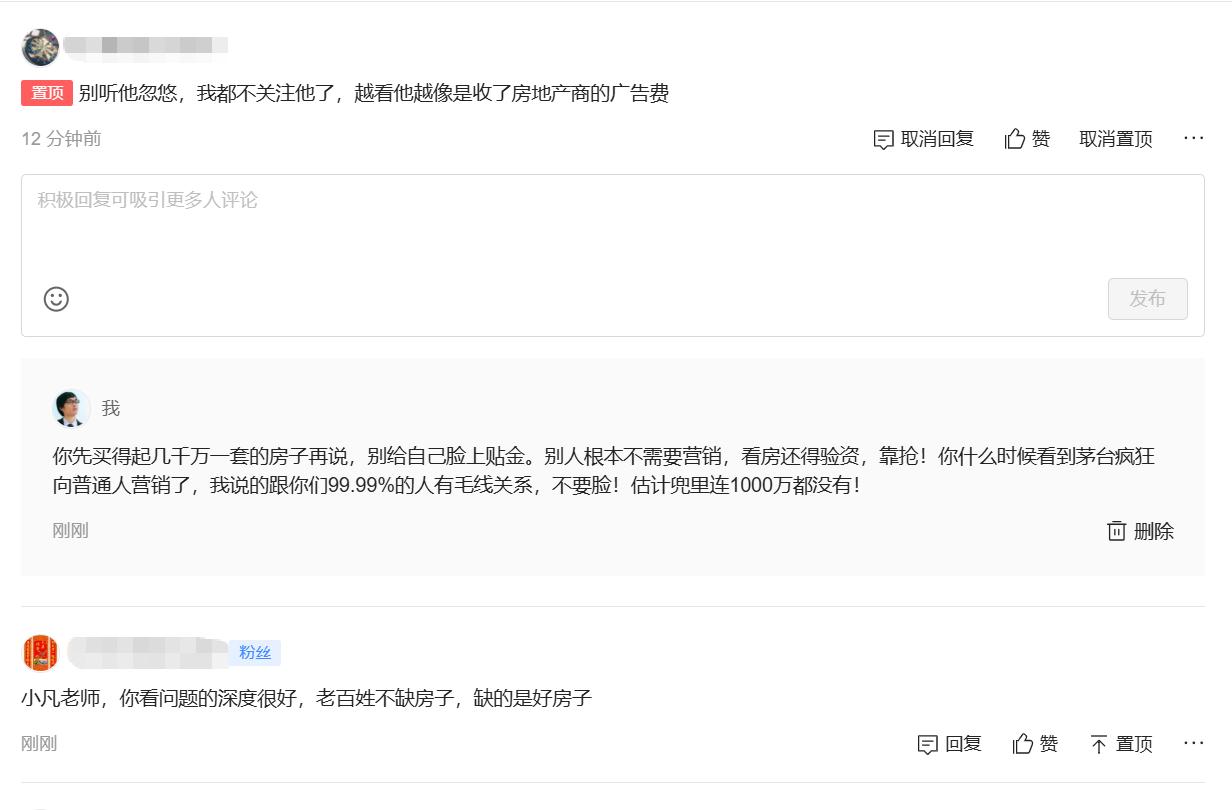
Task: Click the second commenter's red avatar
Action: tap(40, 653)
